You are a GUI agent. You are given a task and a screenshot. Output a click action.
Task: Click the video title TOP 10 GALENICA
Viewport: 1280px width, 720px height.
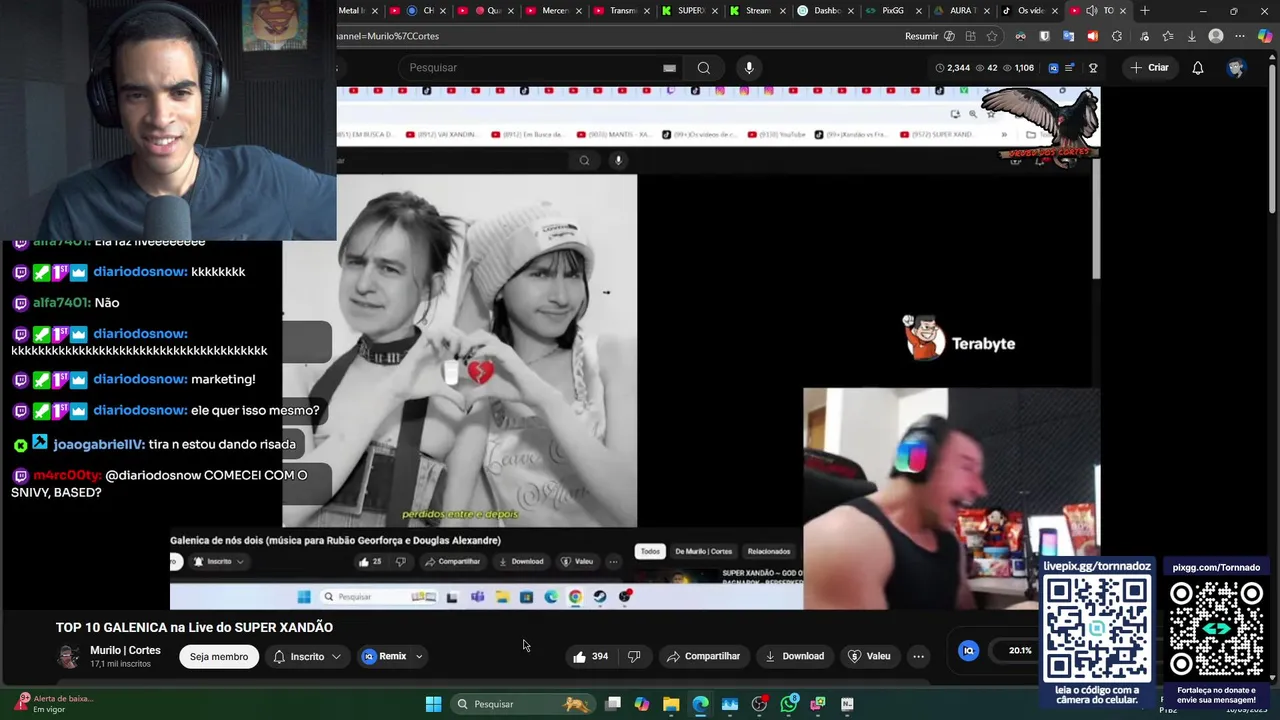click(194, 627)
